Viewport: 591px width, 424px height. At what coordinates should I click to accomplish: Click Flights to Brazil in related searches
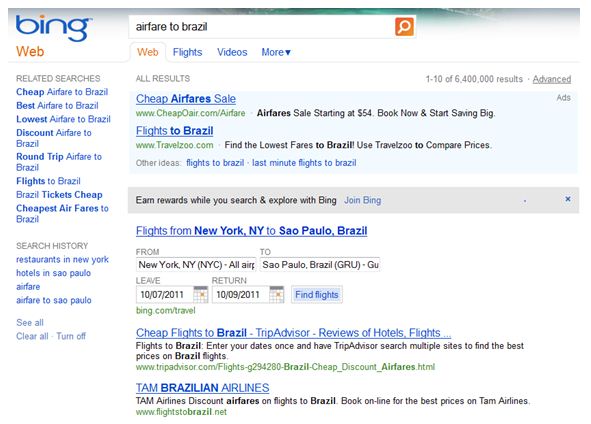click(x=48, y=181)
